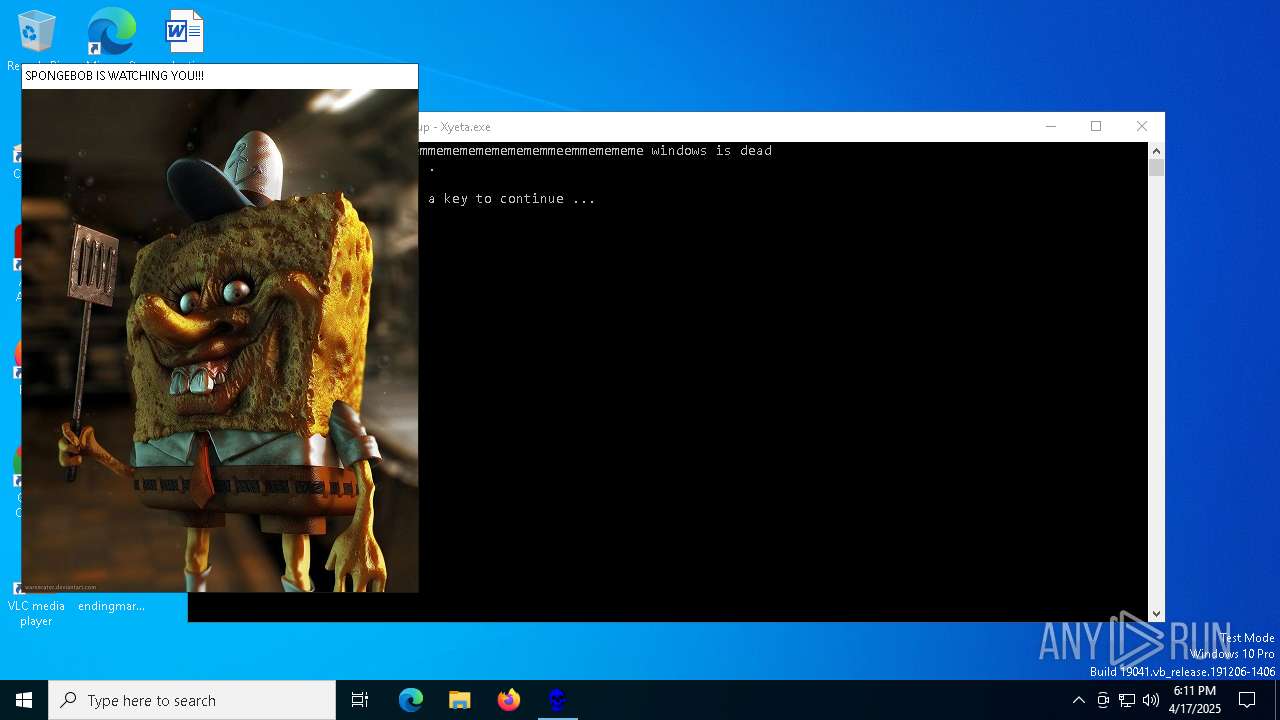Screen dimensions: 1280x720
Task: Close the Xyeta.exe console window
Action: coord(1142,126)
